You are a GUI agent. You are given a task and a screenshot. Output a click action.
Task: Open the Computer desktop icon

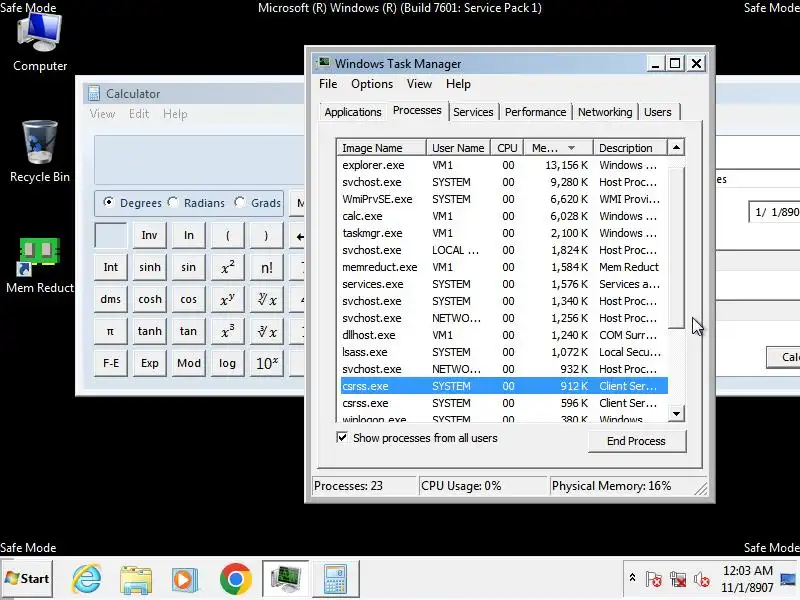click(40, 43)
